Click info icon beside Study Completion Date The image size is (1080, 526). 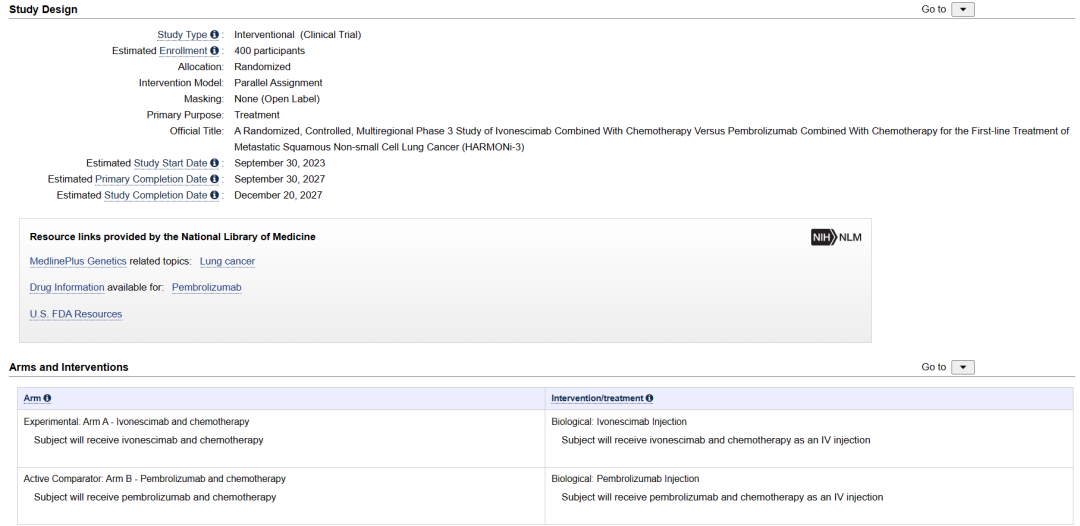tap(214, 195)
